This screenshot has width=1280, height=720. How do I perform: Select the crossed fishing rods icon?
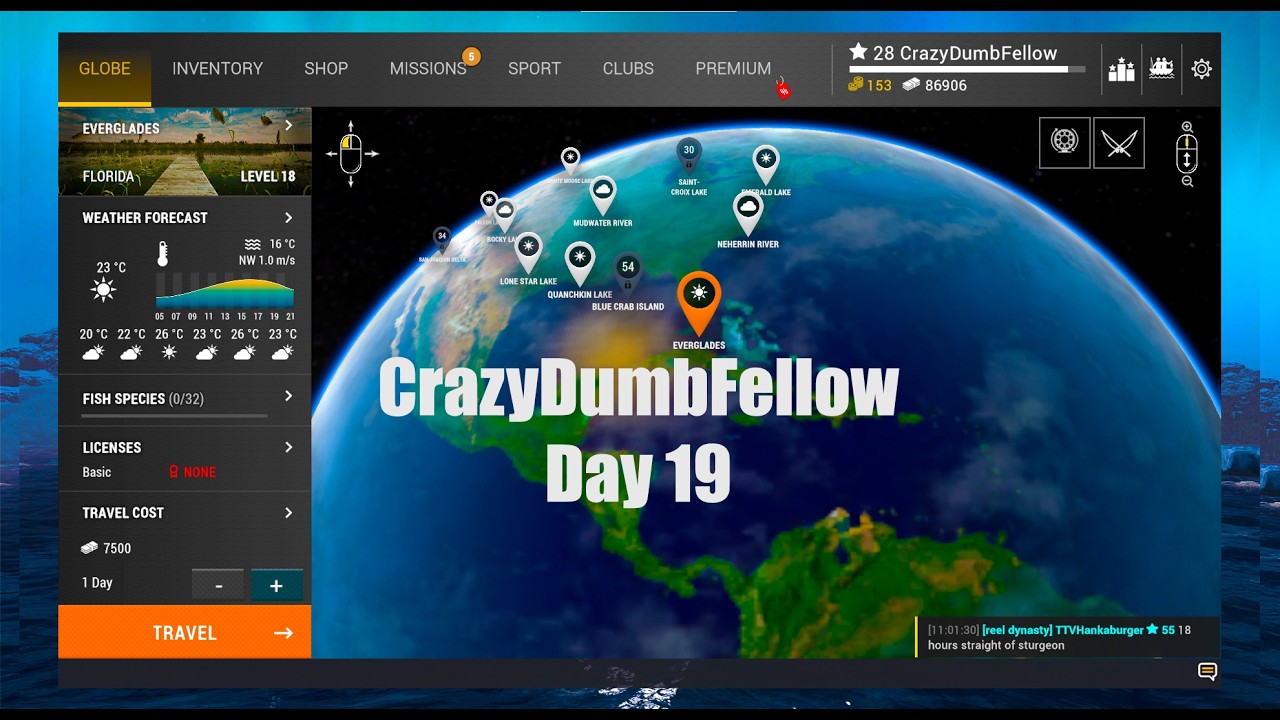(x=1118, y=142)
